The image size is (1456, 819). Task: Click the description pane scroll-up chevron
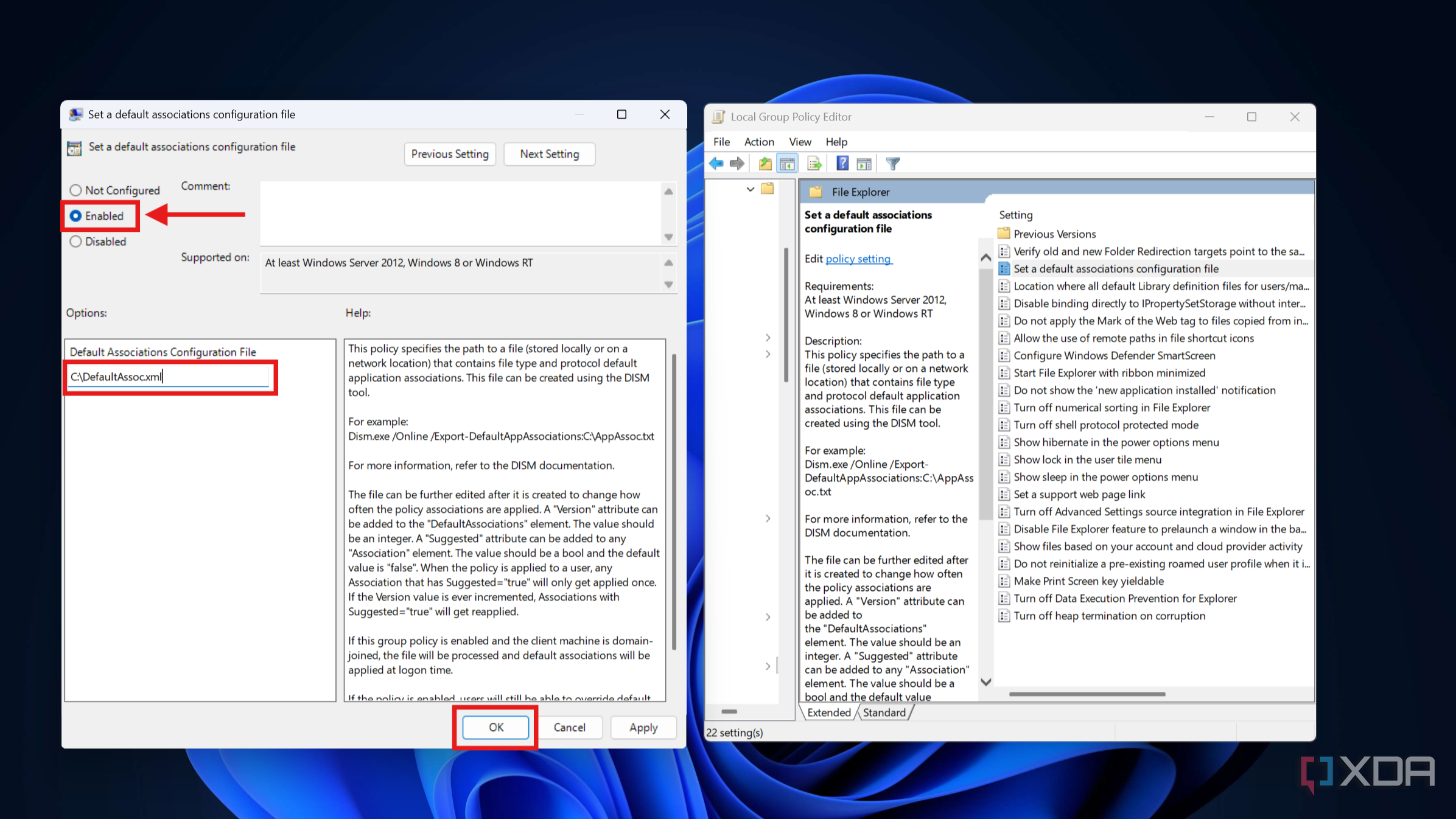986,258
